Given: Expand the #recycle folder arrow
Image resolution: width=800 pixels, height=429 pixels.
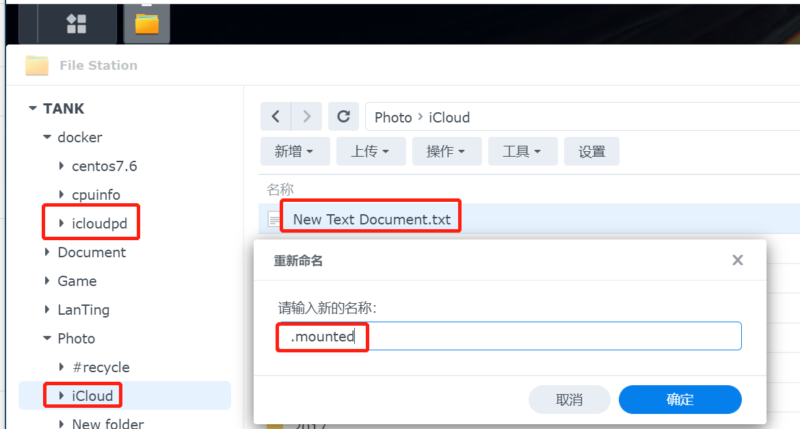Looking at the screenshot, I should [x=61, y=367].
